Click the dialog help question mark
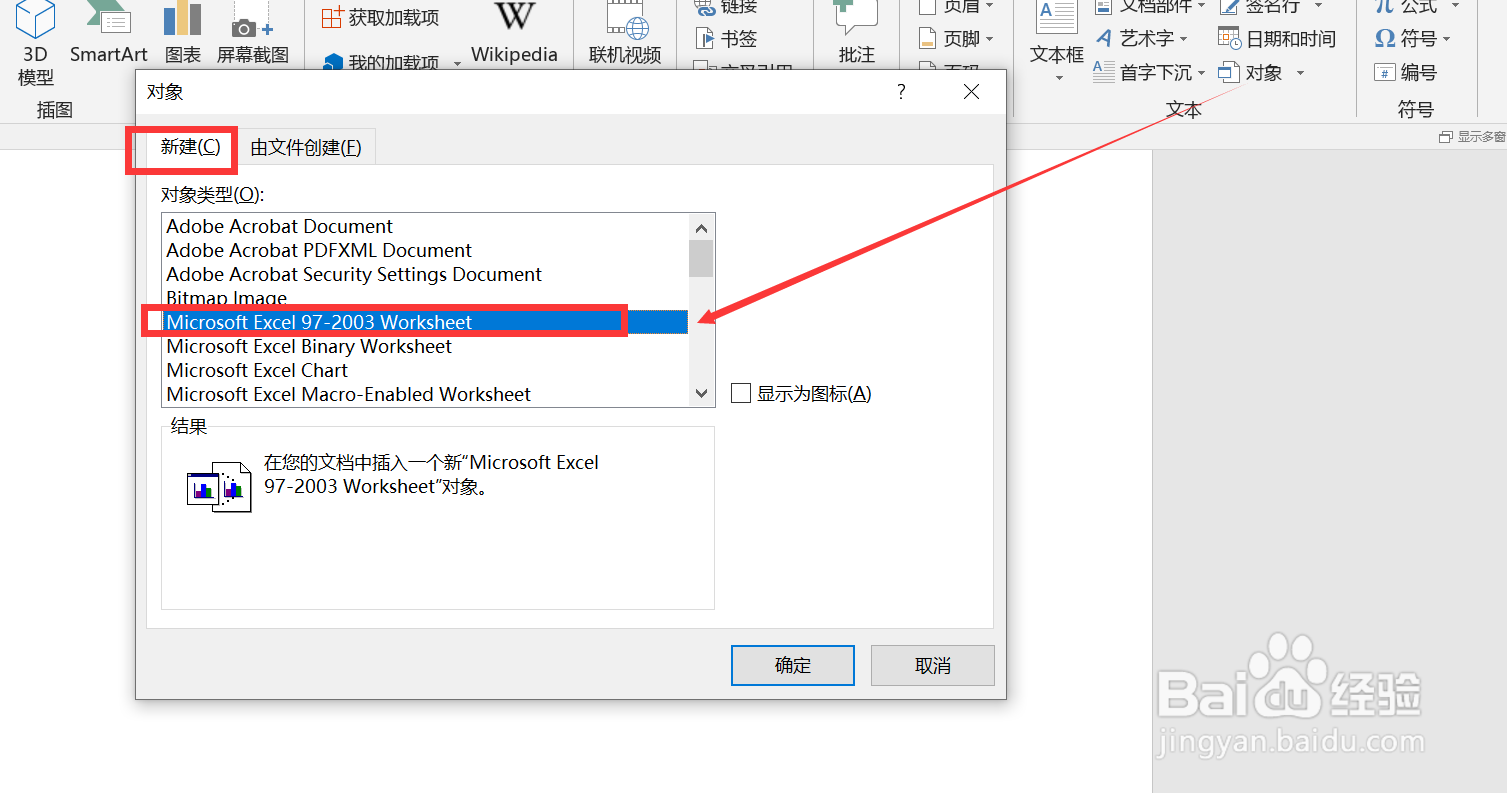The height and width of the screenshot is (793, 1507). pyautogui.click(x=901, y=92)
